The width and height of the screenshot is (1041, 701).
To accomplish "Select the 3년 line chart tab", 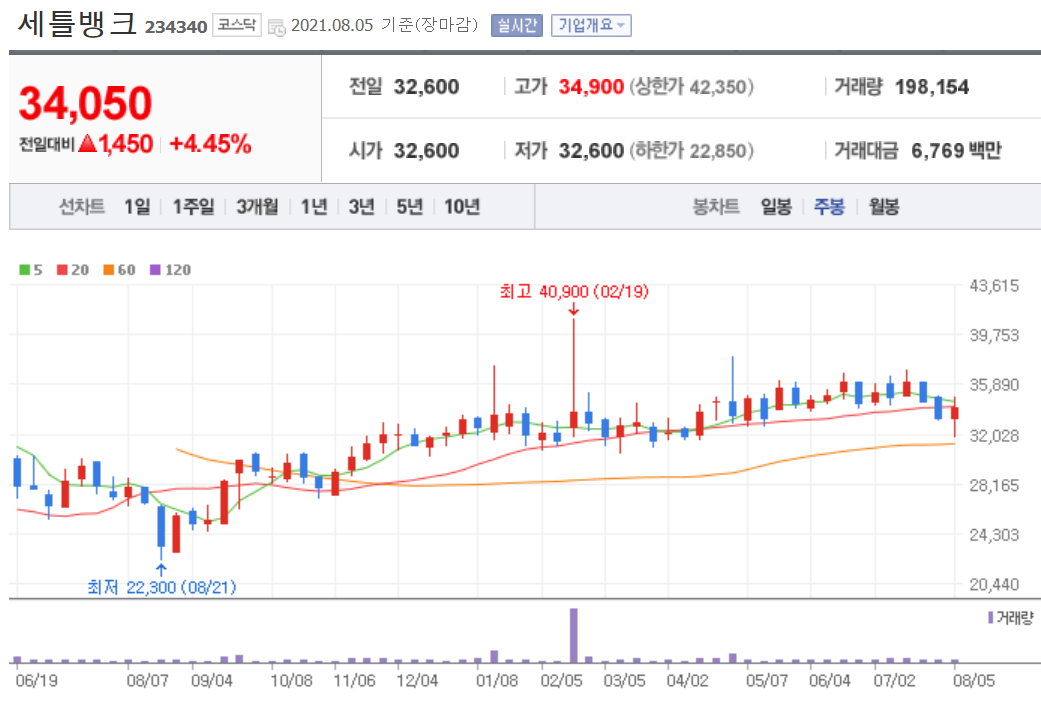I will [x=362, y=207].
